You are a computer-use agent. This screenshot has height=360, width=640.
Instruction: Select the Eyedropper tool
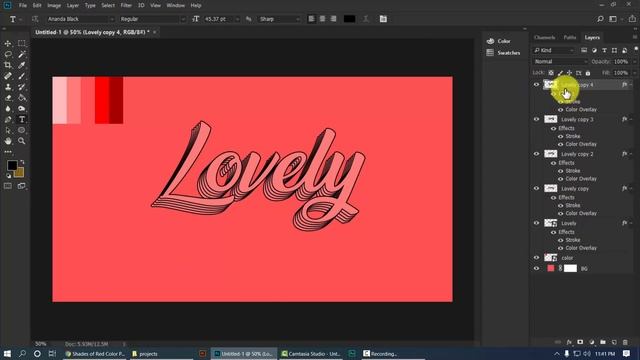coord(22,65)
